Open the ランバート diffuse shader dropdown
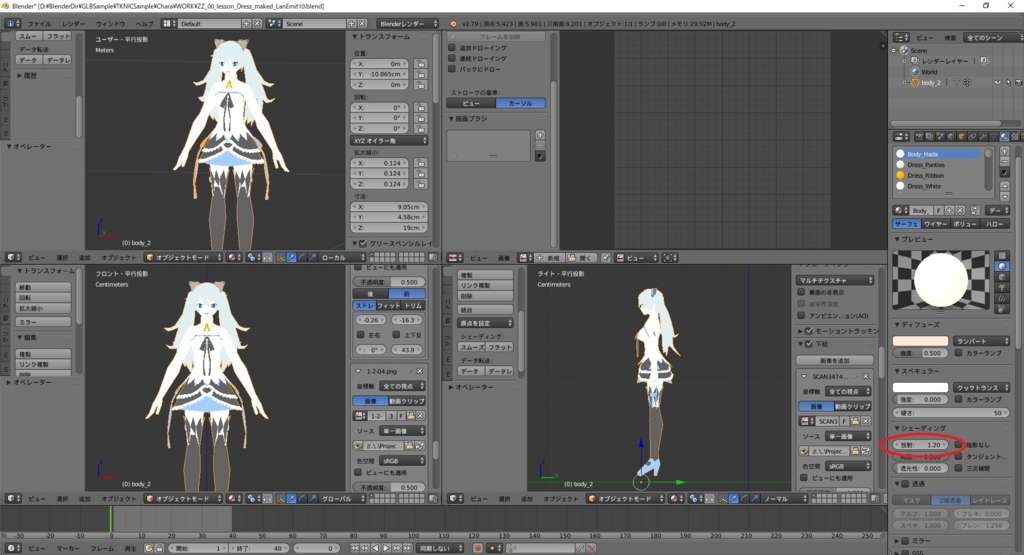 (982, 341)
